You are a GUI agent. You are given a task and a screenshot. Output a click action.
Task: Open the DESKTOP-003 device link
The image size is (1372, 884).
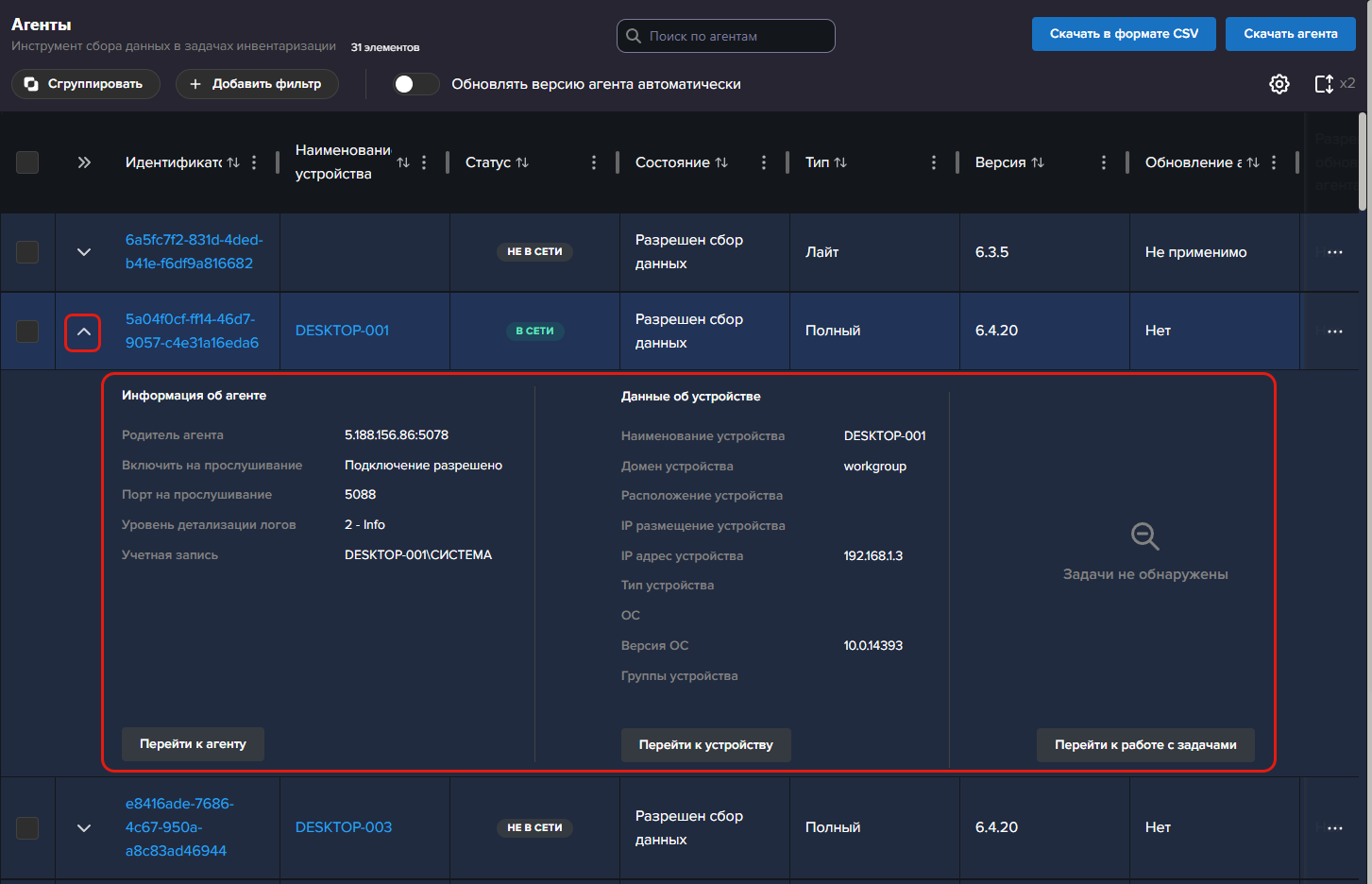343,827
